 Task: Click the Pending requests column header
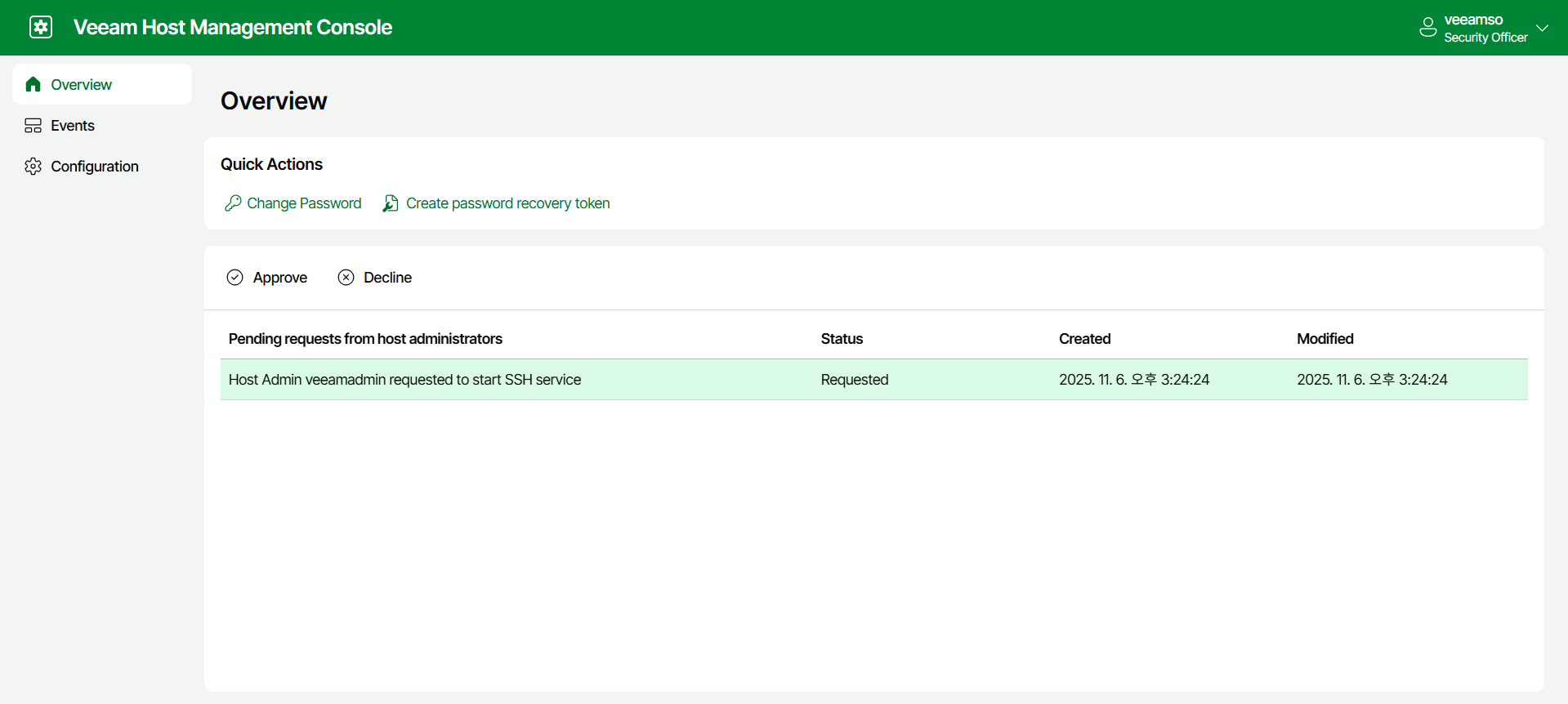click(x=365, y=339)
